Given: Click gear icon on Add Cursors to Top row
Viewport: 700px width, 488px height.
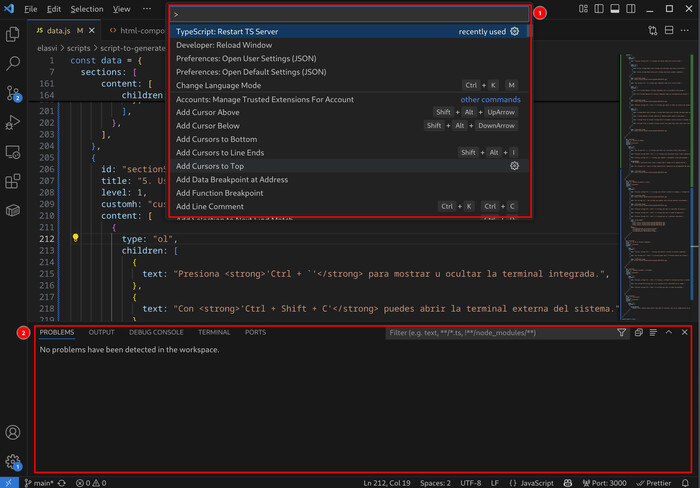Looking at the screenshot, I should 514,166.
